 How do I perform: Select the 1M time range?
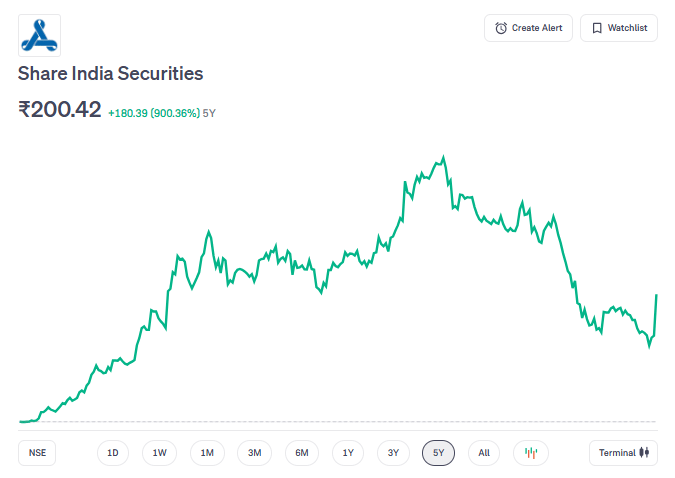coord(207,453)
